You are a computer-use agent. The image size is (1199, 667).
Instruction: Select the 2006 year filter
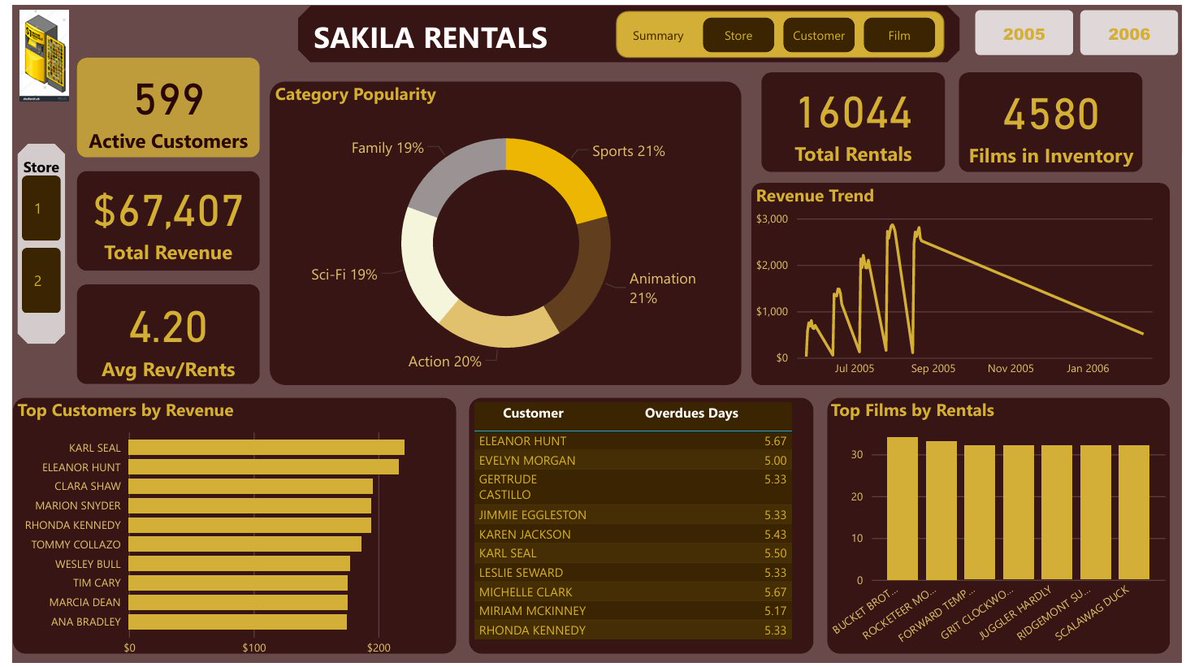(1128, 33)
